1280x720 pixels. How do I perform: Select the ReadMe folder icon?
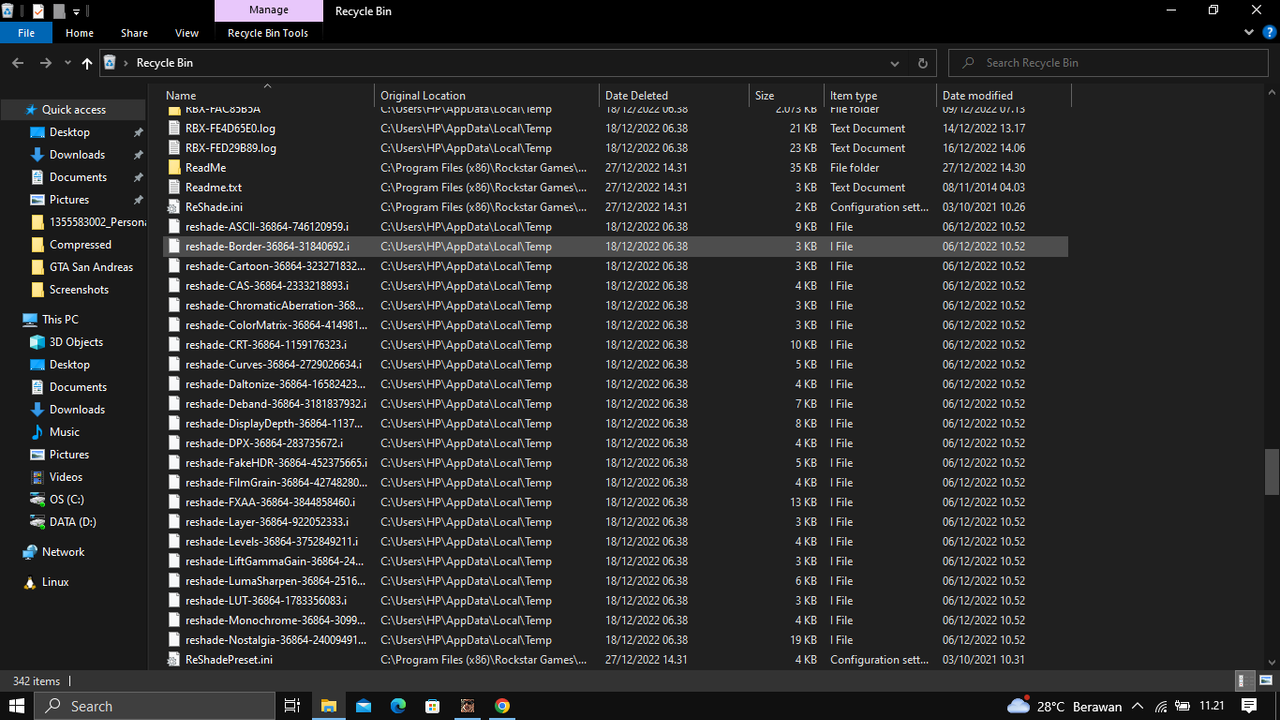click(174, 168)
